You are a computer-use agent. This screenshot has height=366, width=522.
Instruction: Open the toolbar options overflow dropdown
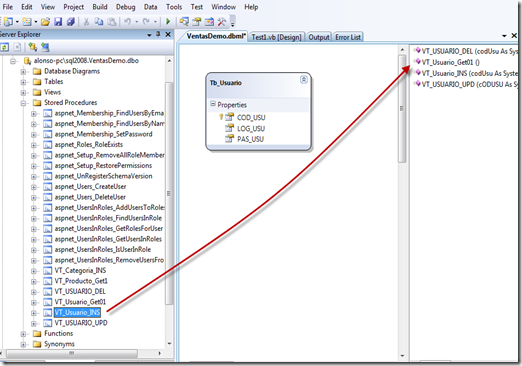(233, 22)
